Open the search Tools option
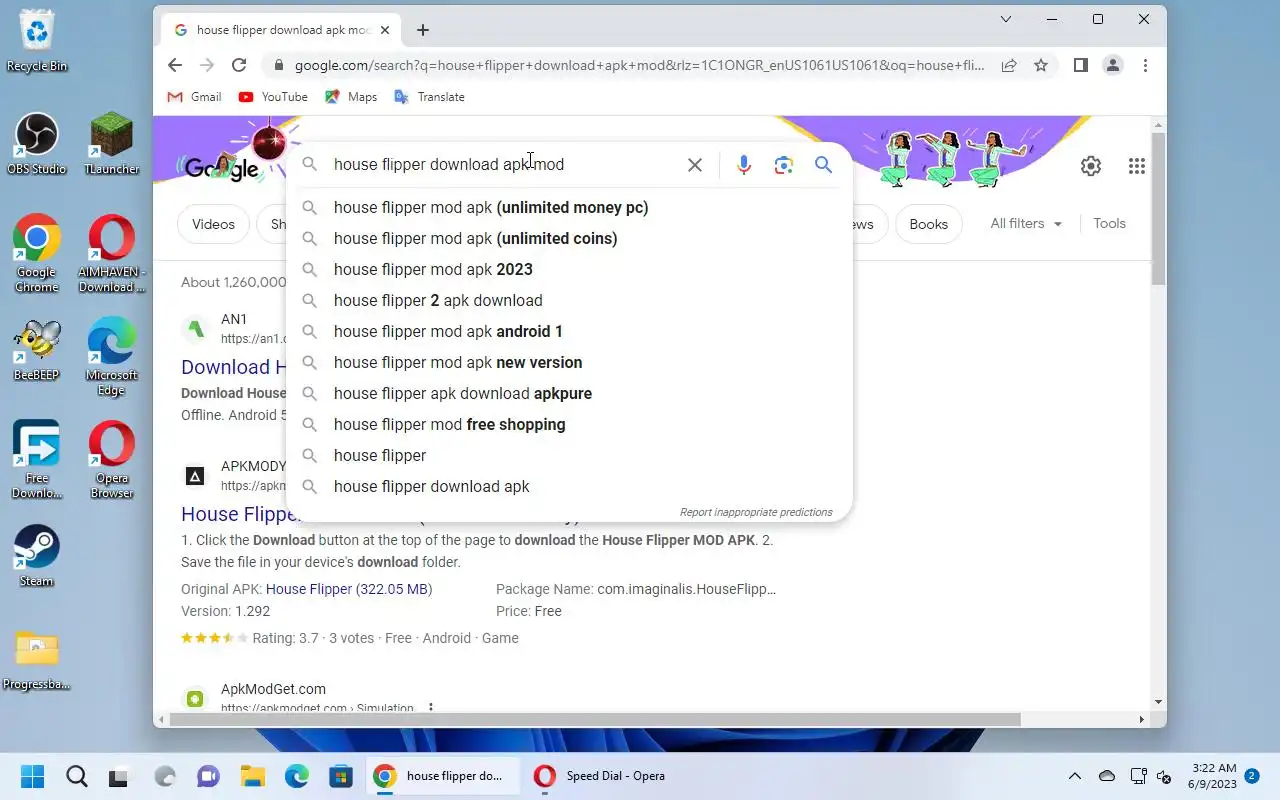 (x=1109, y=224)
